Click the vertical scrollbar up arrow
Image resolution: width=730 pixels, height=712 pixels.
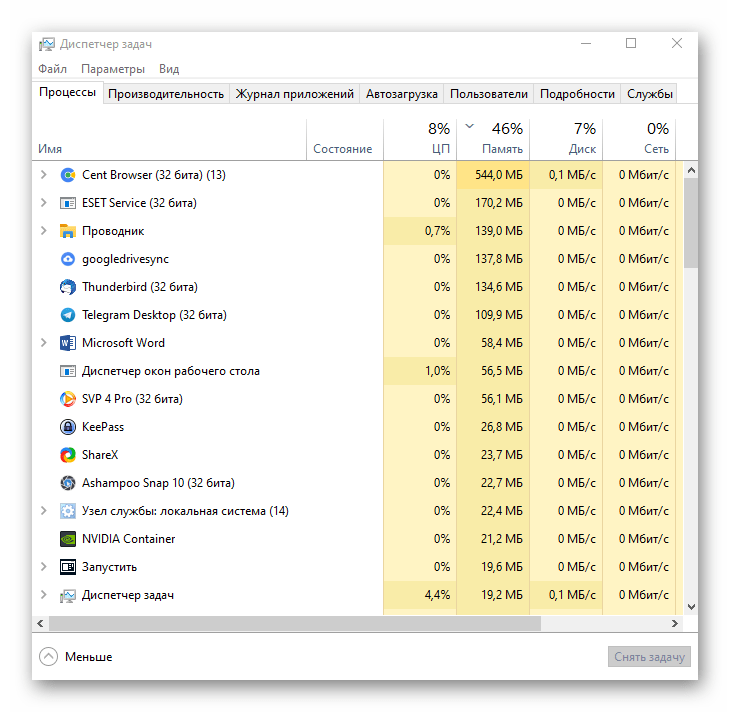coord(691,170)
